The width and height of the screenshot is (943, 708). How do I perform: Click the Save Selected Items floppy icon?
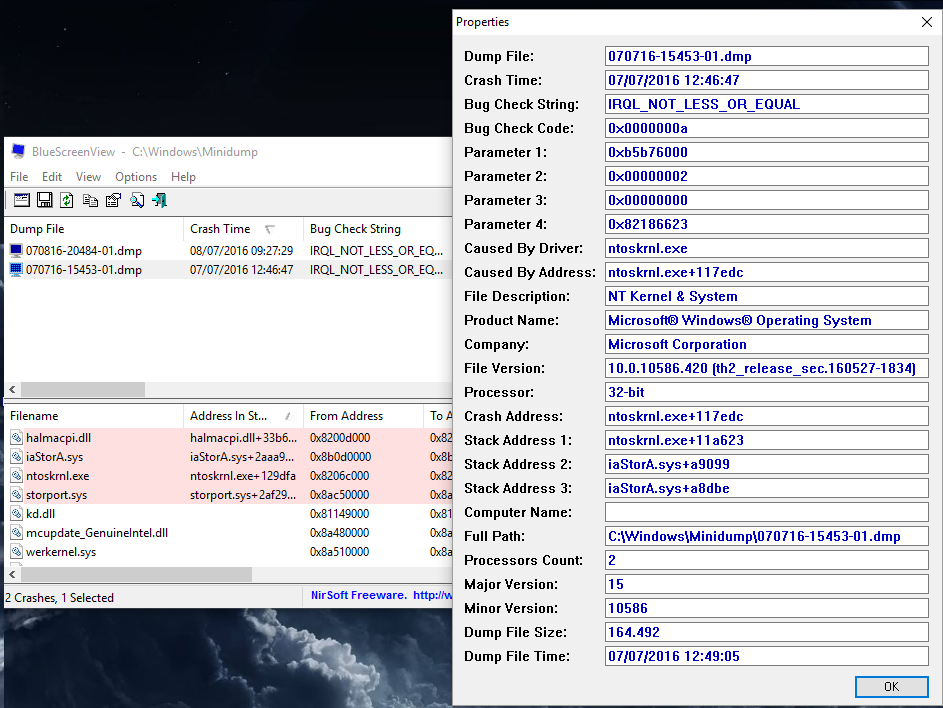coord(44,200)
